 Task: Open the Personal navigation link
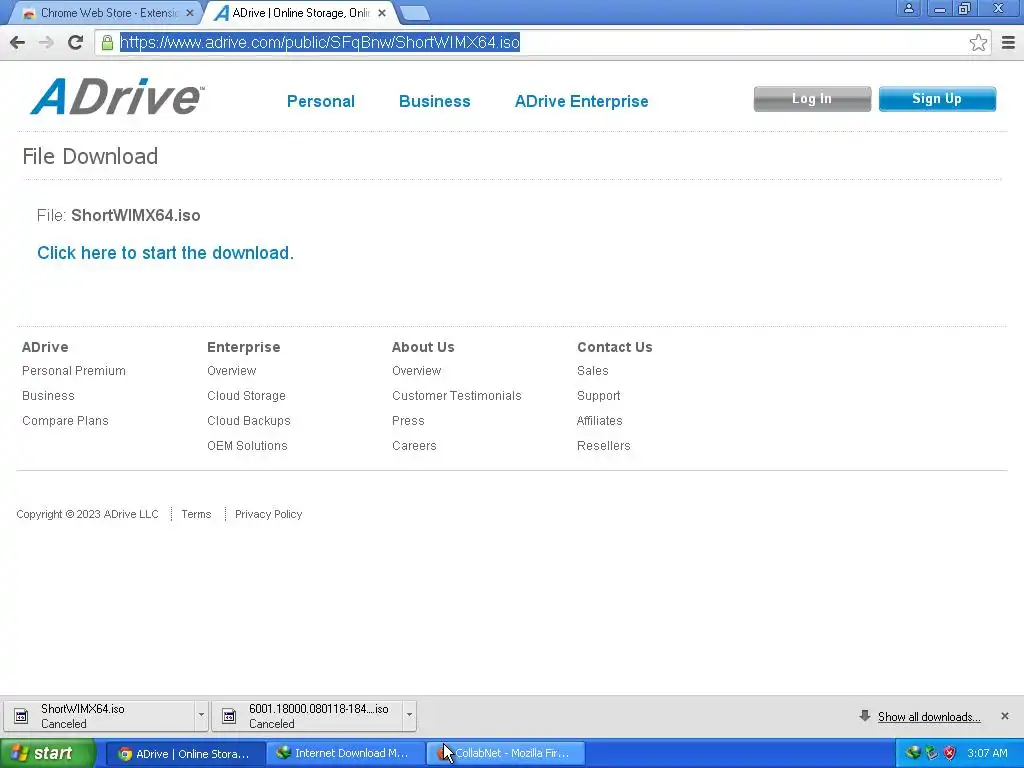(321, 101)
